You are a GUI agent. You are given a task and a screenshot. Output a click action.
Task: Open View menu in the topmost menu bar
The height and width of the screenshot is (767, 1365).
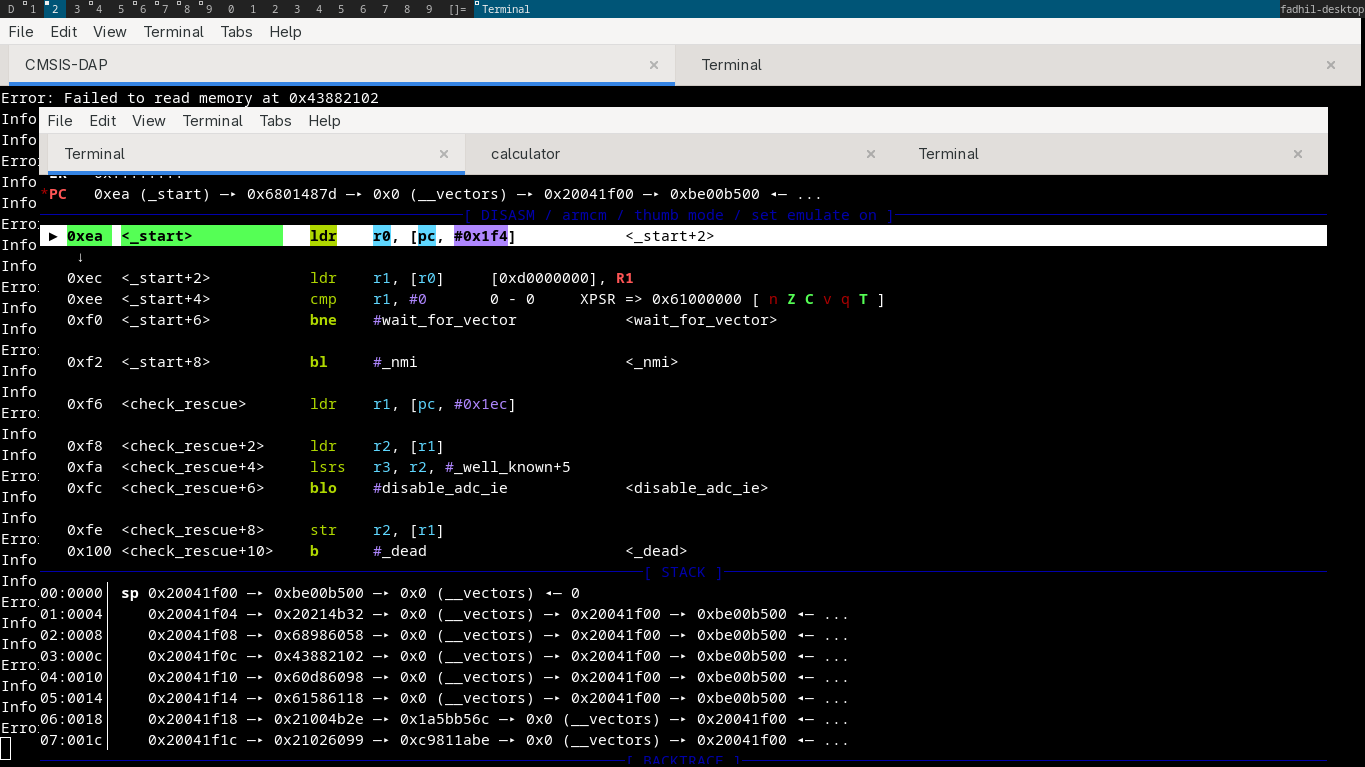[x=109, y=32]
